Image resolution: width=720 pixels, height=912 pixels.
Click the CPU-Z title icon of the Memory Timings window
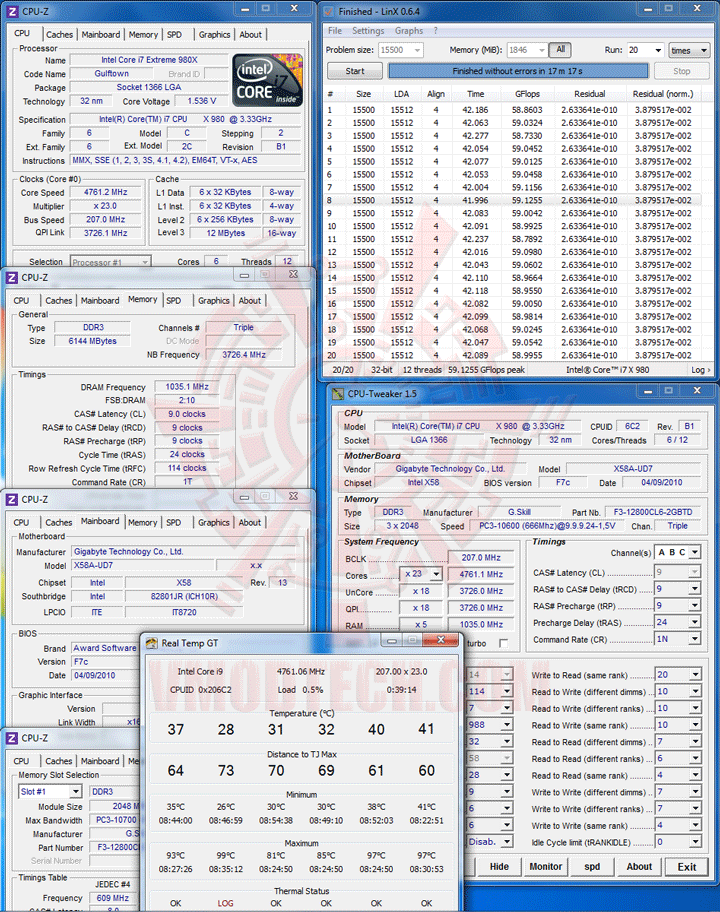coord(11,277)
